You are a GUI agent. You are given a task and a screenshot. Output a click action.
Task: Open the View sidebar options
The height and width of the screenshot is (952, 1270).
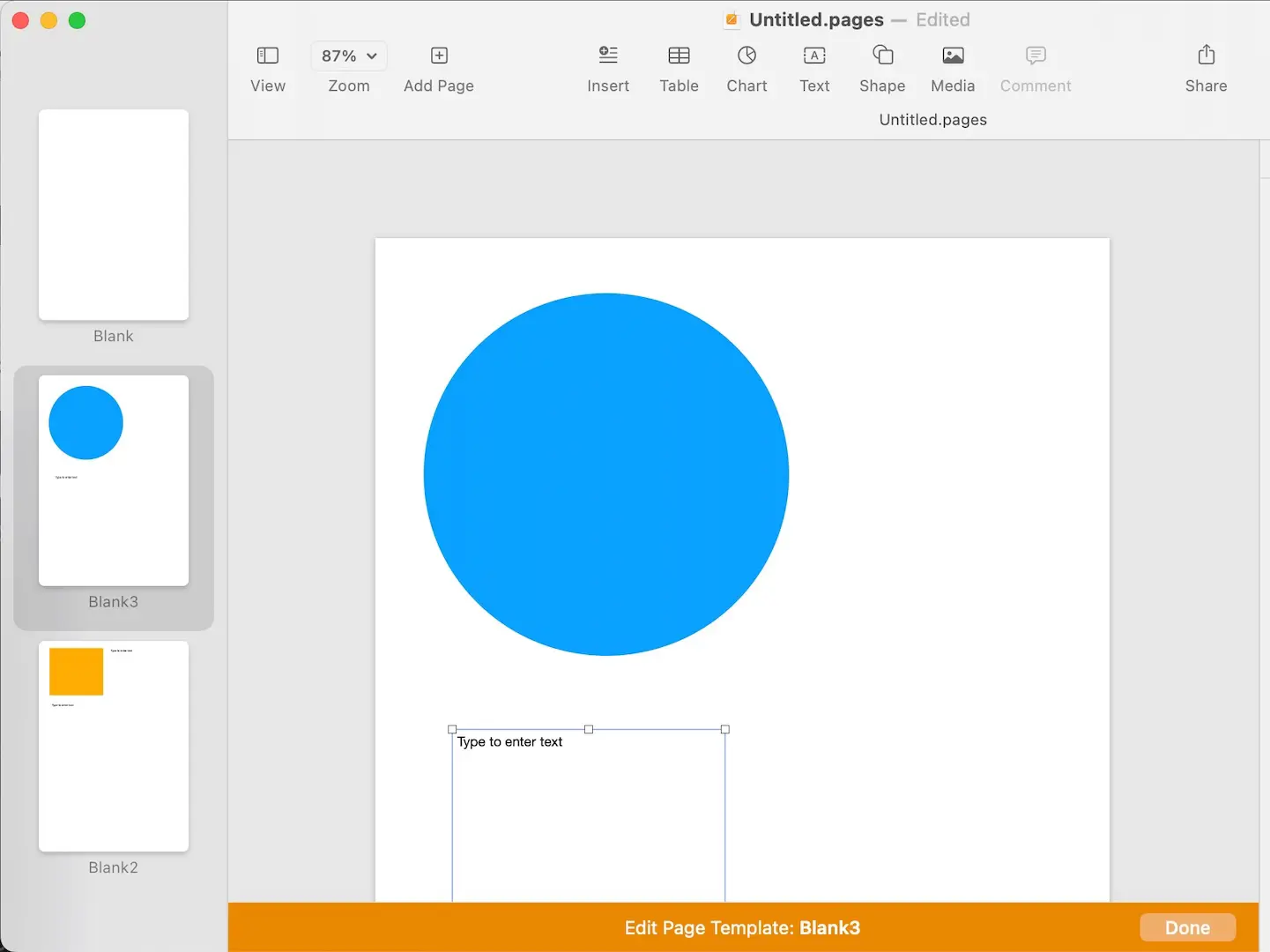pos(267,56)
